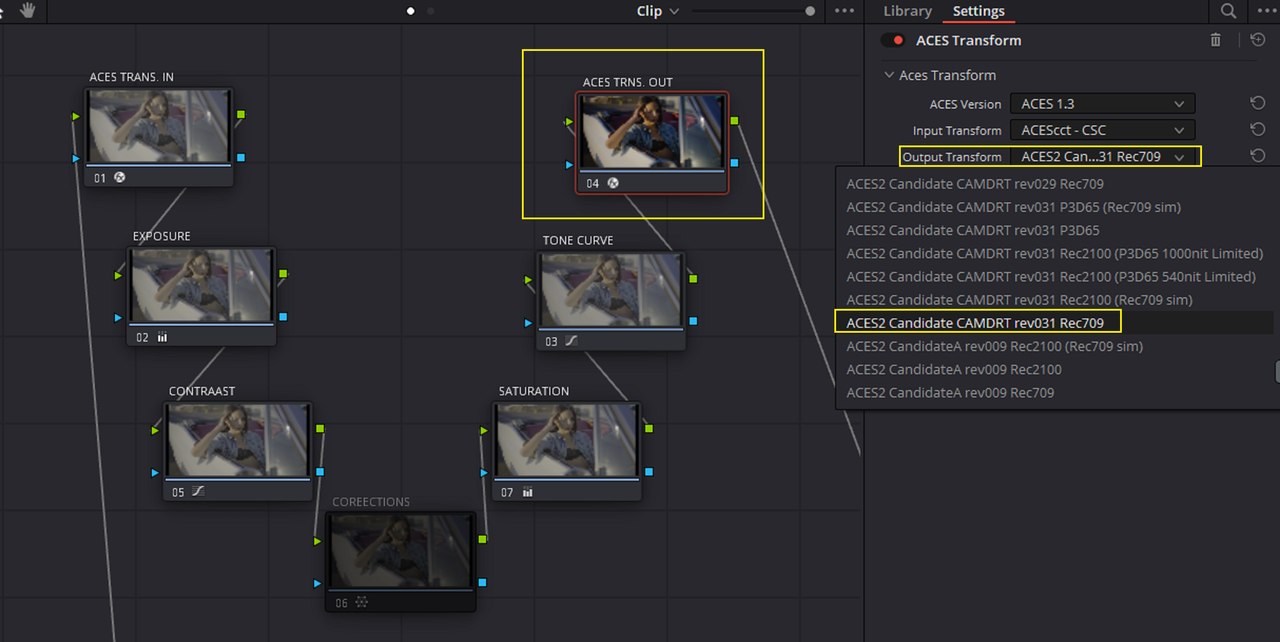Click the ACES TRANS. IN node label
This screenshot has height=642, width=1280.
pyautogui.click(x=132, y=77)
